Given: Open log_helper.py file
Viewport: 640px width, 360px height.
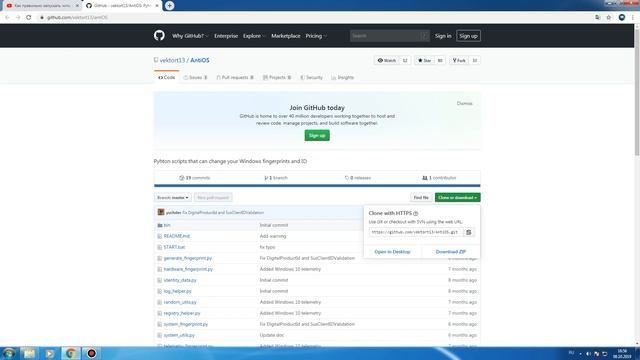Looking at the screenshot, I should click(x=178, y=291).
